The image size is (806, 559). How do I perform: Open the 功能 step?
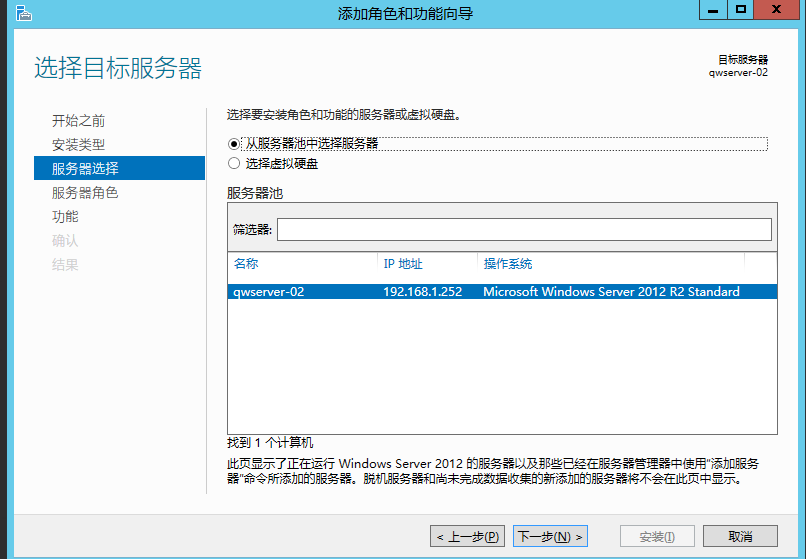[65, 217]
